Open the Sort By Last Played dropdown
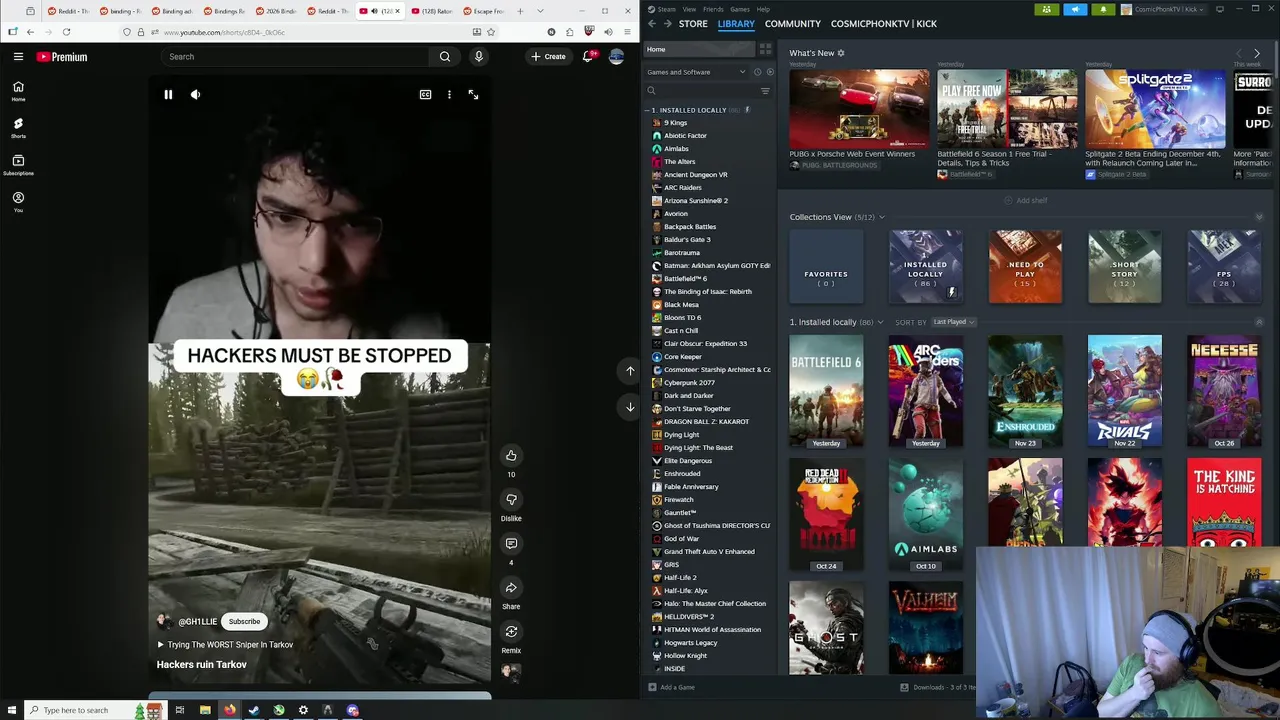1280x720 pixels. (953, 322)
